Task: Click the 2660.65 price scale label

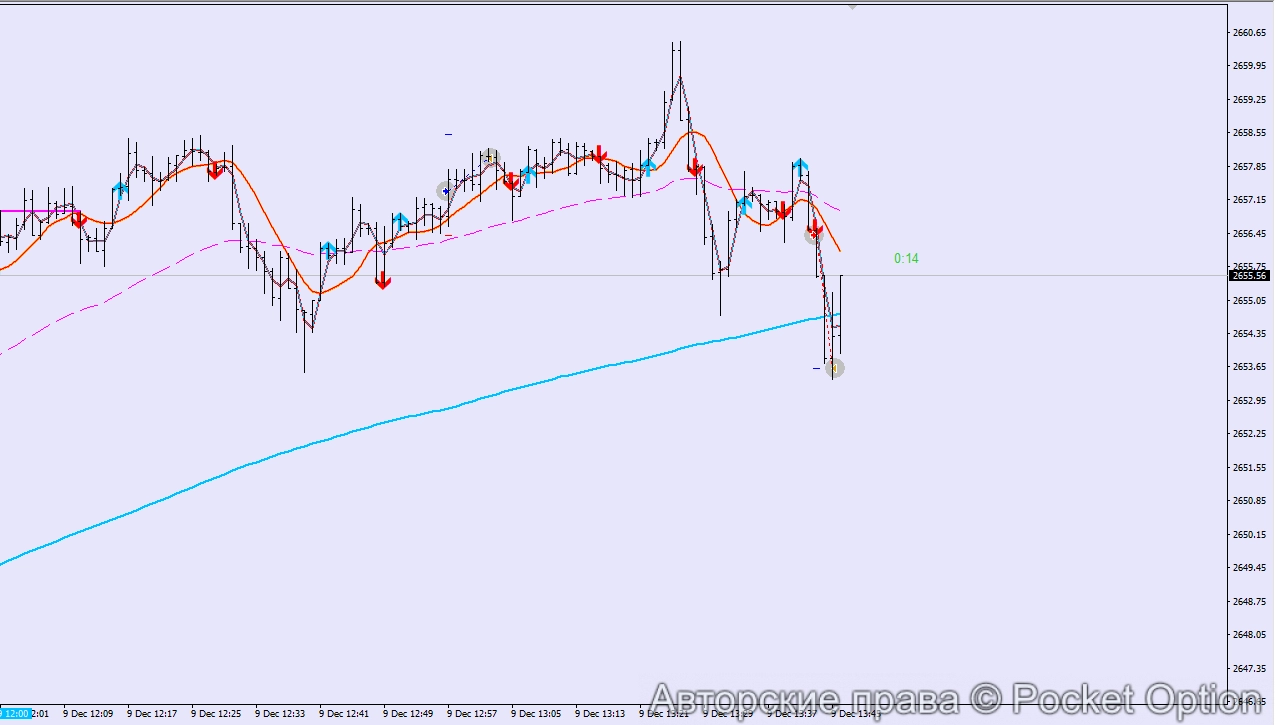Action: coord(1250,32)
